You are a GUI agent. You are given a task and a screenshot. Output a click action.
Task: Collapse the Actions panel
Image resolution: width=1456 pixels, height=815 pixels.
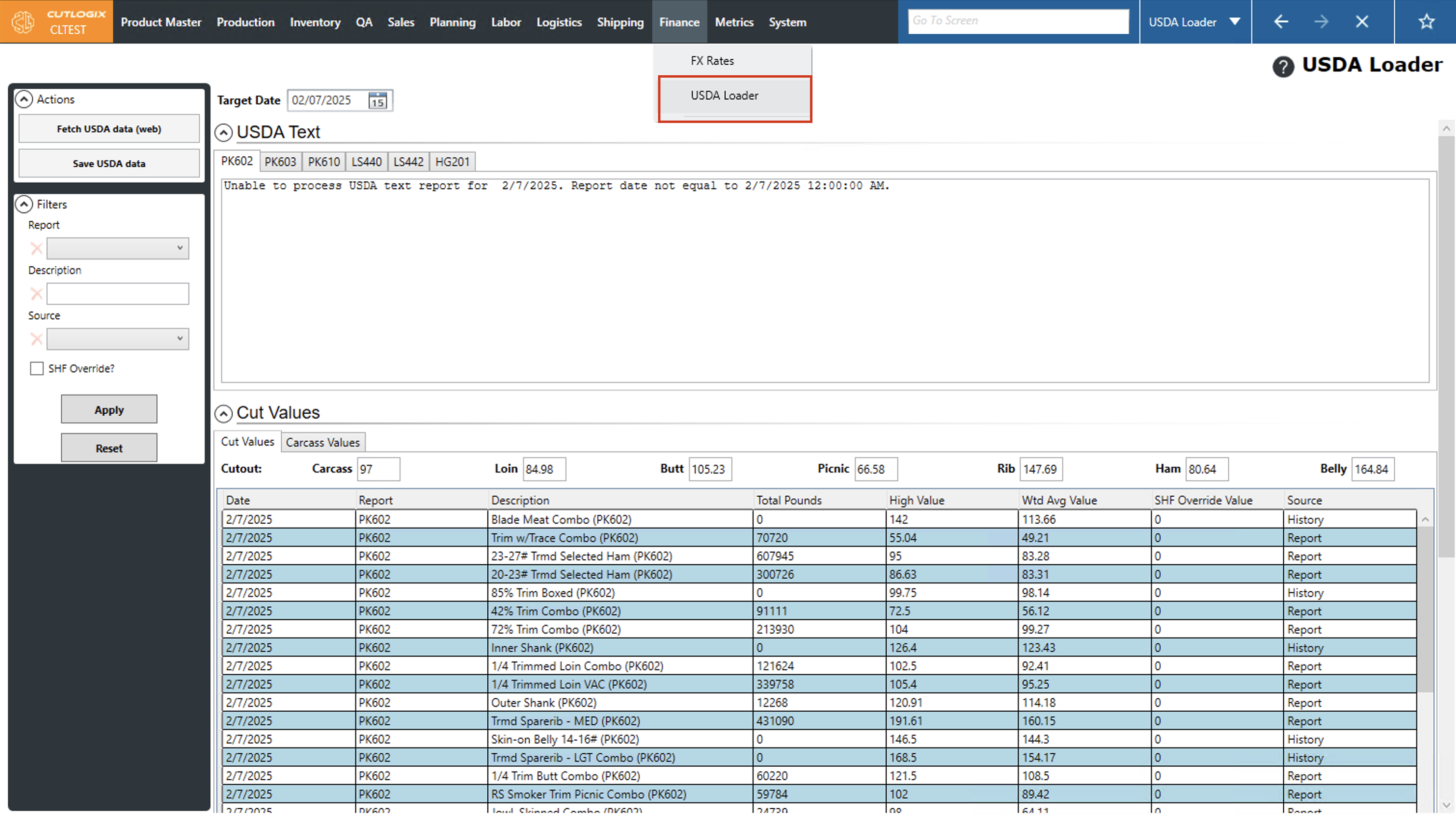pos(24,99)
